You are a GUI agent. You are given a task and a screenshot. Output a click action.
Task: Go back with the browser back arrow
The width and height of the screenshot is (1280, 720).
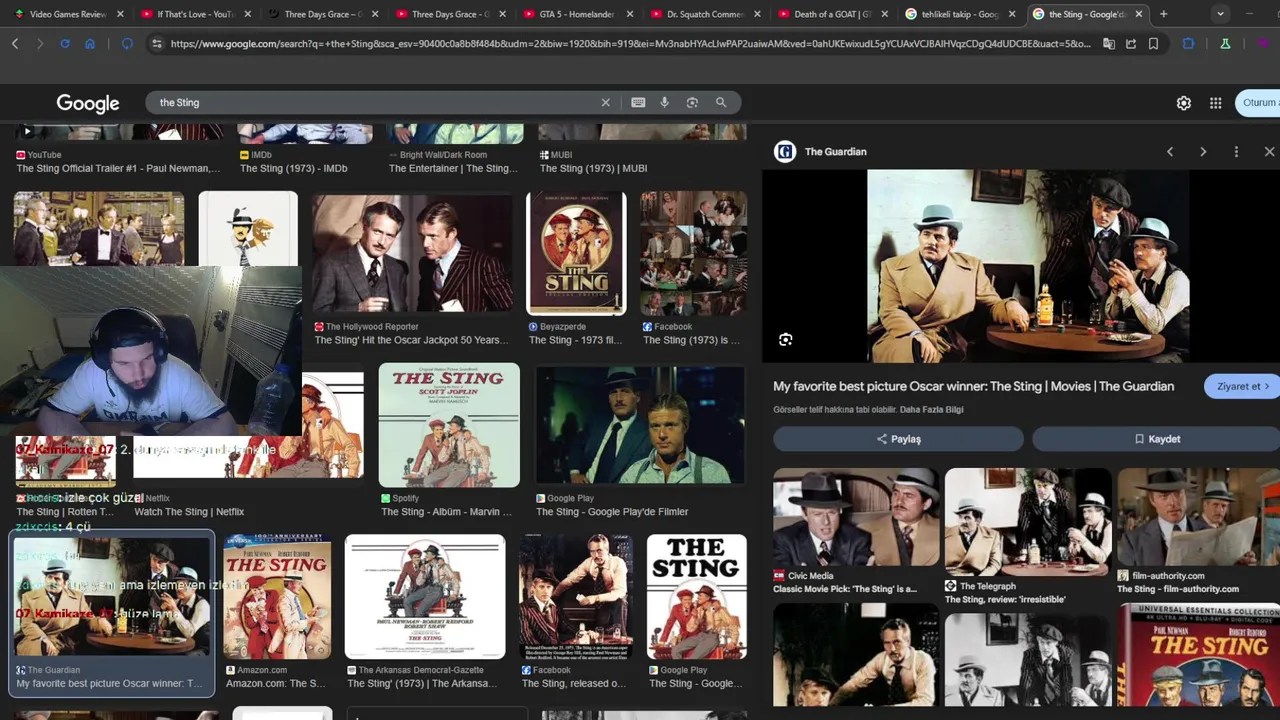point(15,44)
